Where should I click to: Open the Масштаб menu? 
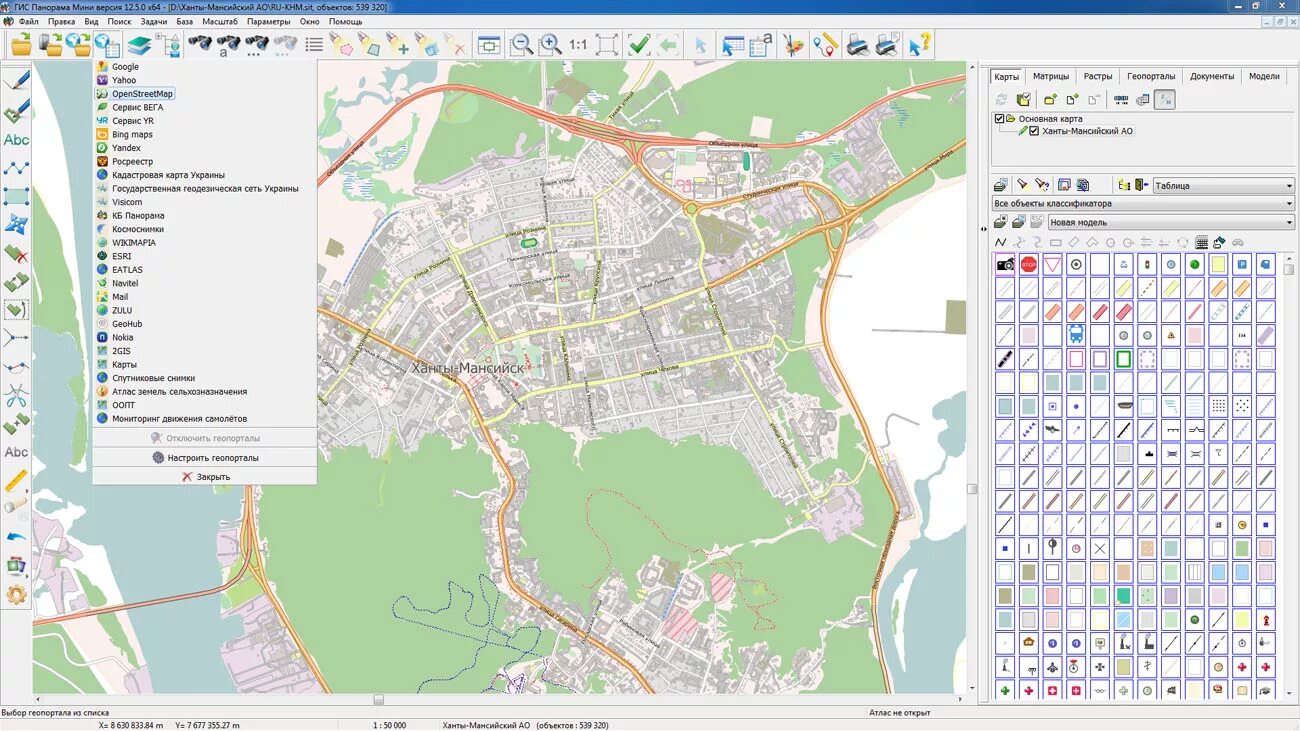(x=220, y=21)
